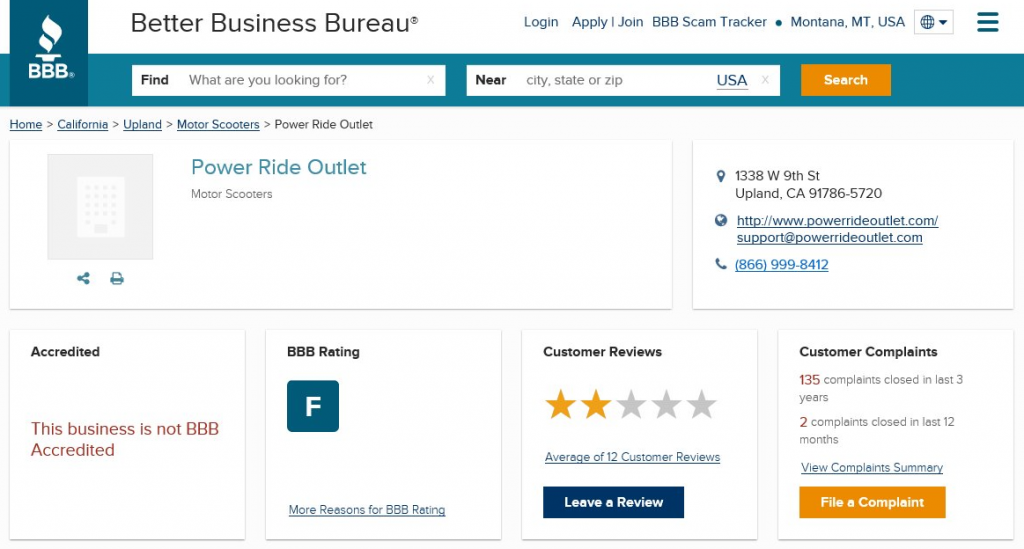Open the hamburger menu icon
Screen dimensions: 1024x549
point(987,22)
